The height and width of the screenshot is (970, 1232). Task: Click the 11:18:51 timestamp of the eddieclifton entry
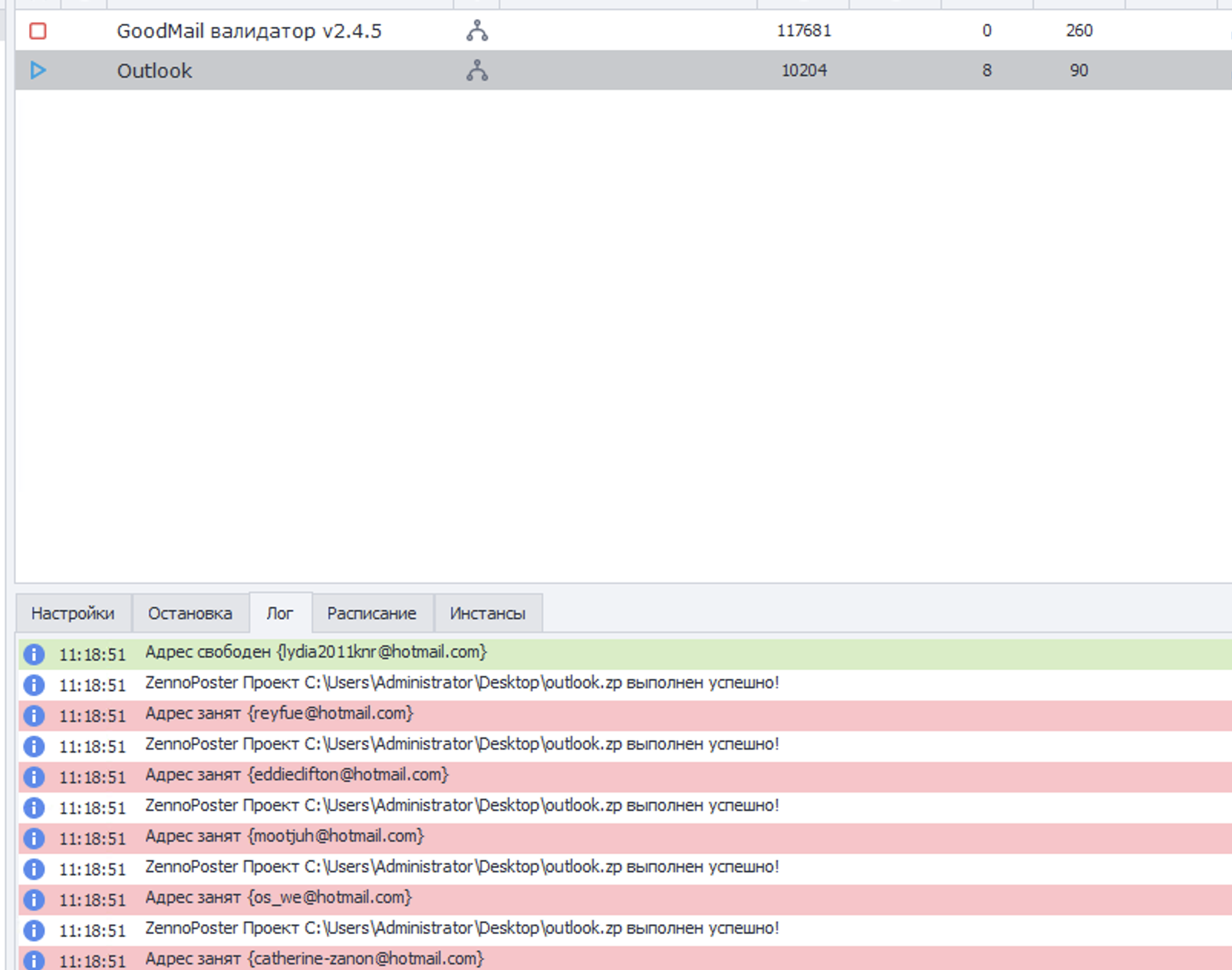[x=92, y=777]
